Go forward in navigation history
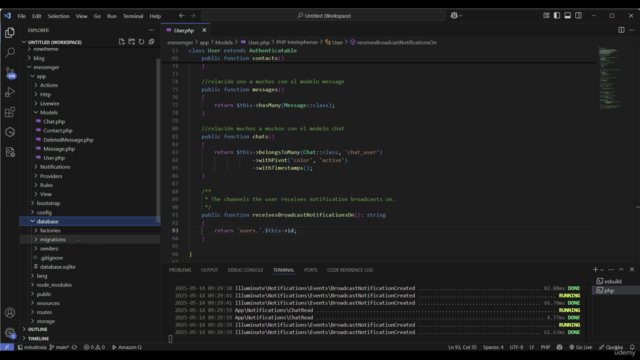This screenshot has height=360, width=640. tap(193, 16)
